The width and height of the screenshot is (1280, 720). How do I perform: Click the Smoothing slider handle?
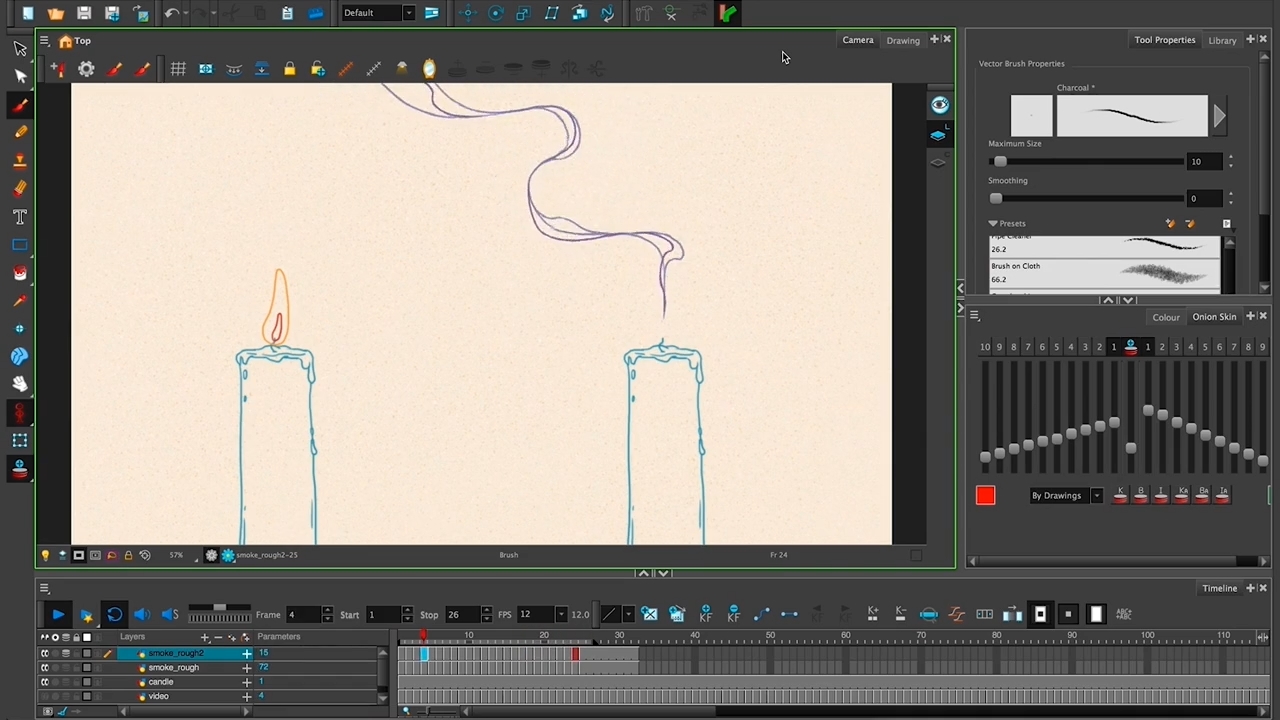(x=996, y=198)
